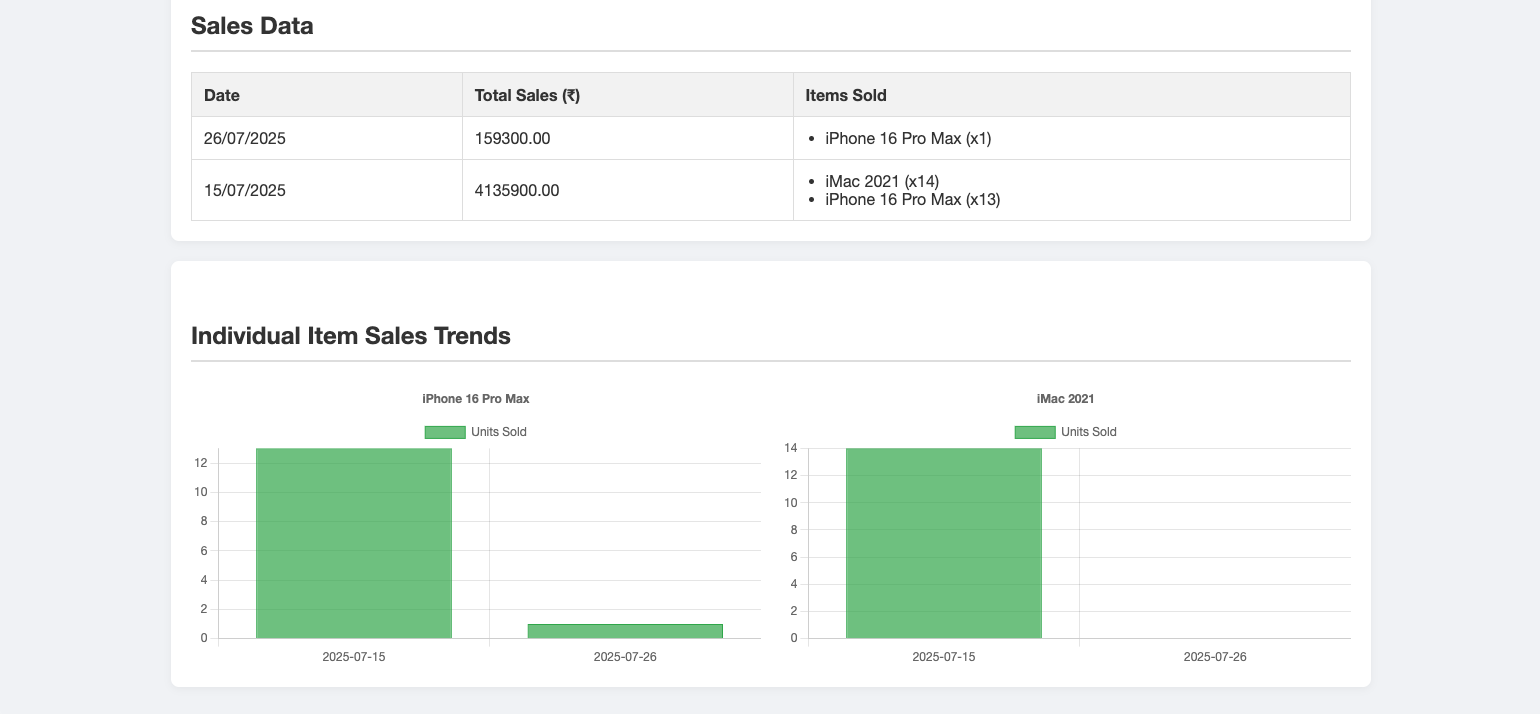This screenshot has height=714, width=1540.
Task: Click the iMac 2021 (x14) item
Action: click(882, 181)
